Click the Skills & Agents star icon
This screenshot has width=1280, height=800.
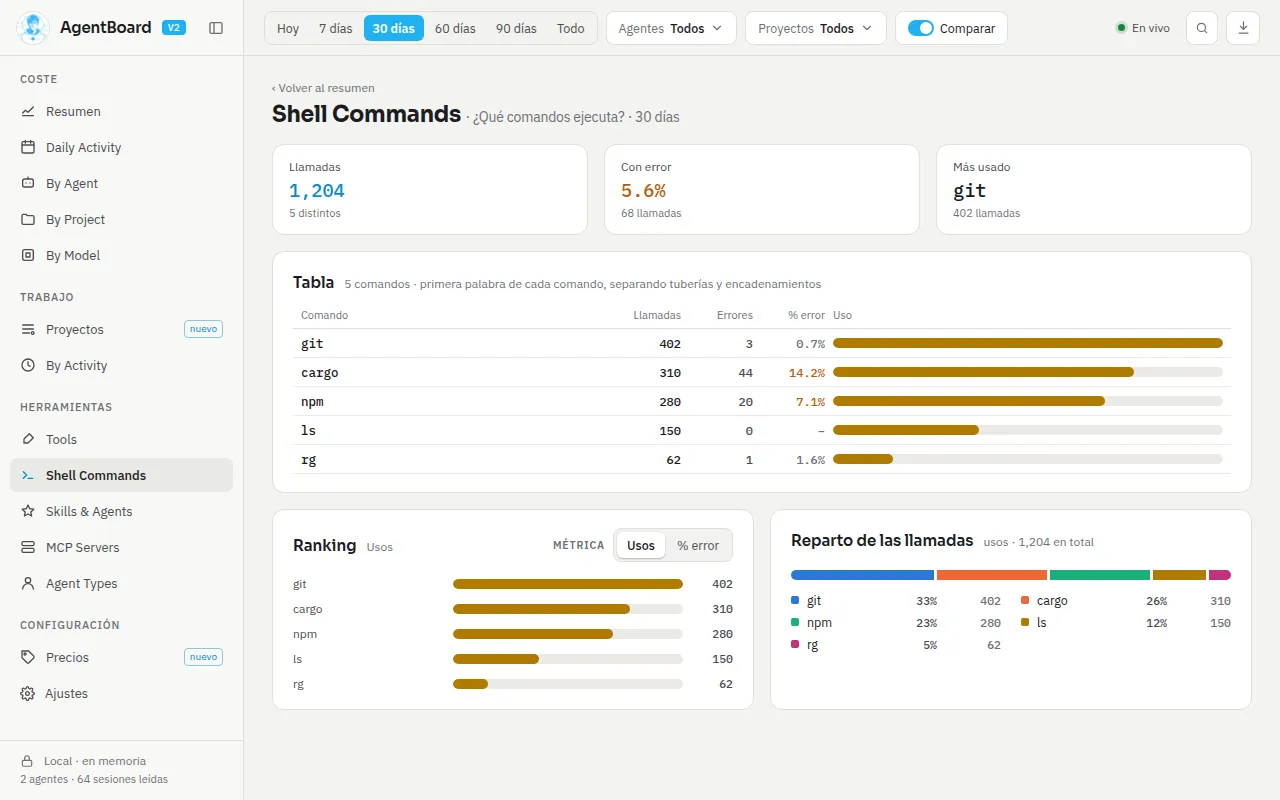(28, 512)
